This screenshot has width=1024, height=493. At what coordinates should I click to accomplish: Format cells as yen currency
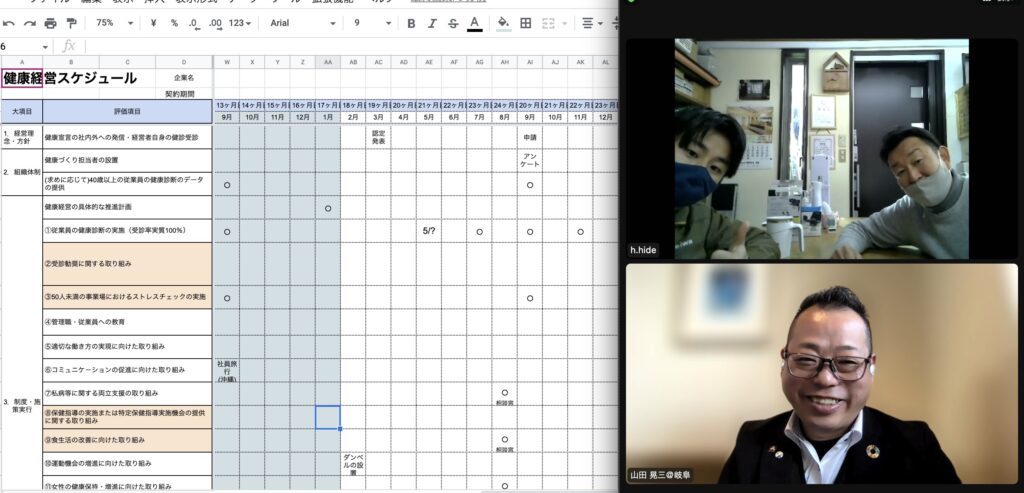pos(153,23)
